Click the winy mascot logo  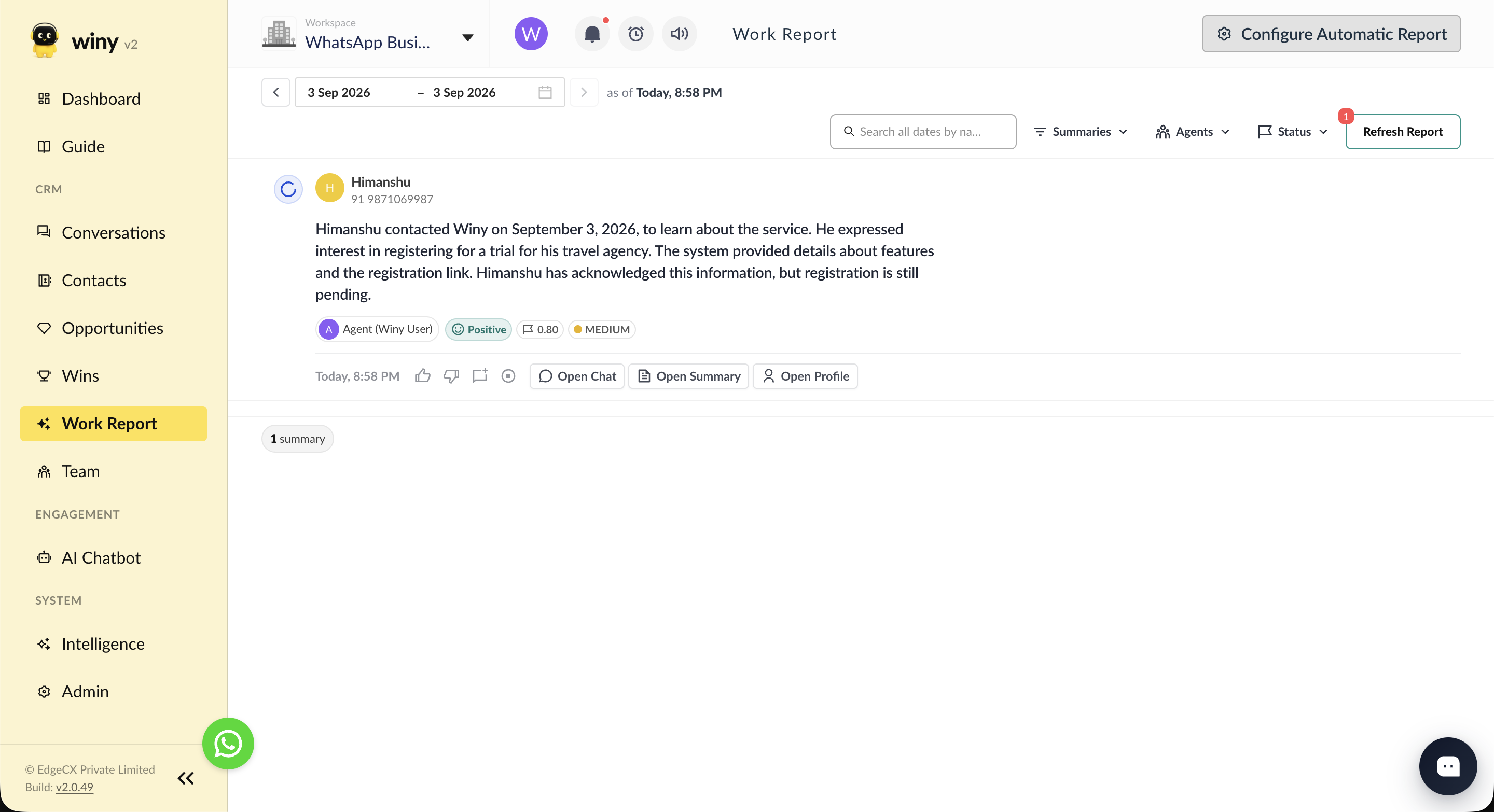pos(45,40)
